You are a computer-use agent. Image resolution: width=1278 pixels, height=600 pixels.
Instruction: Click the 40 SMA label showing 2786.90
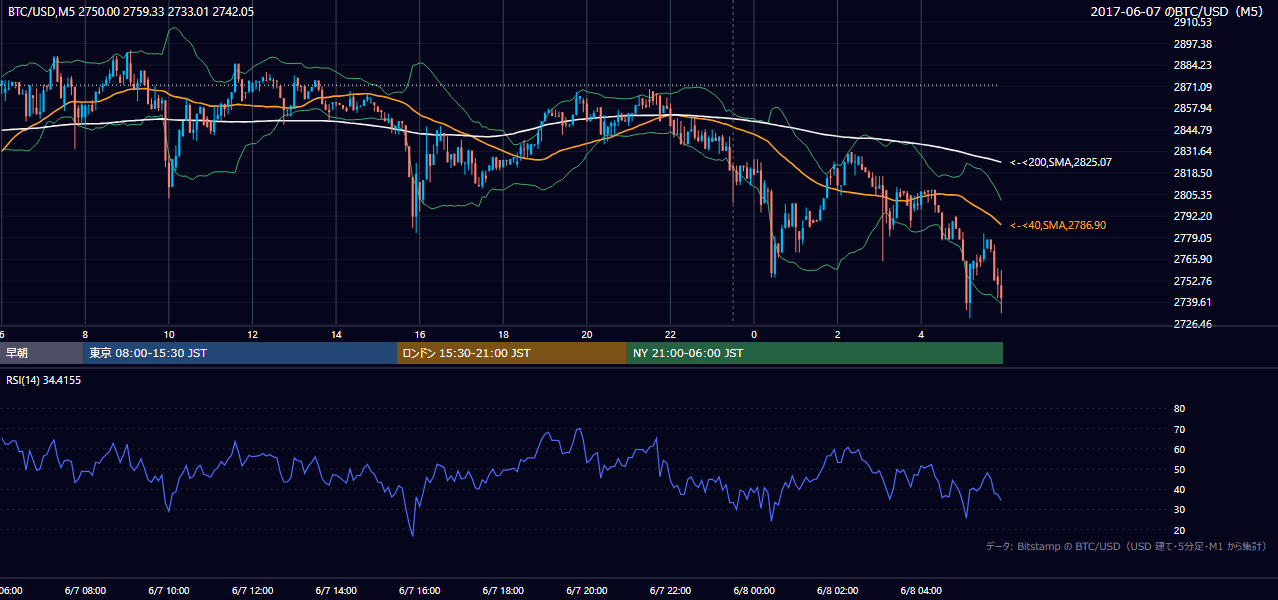[x=1058, y=226]
